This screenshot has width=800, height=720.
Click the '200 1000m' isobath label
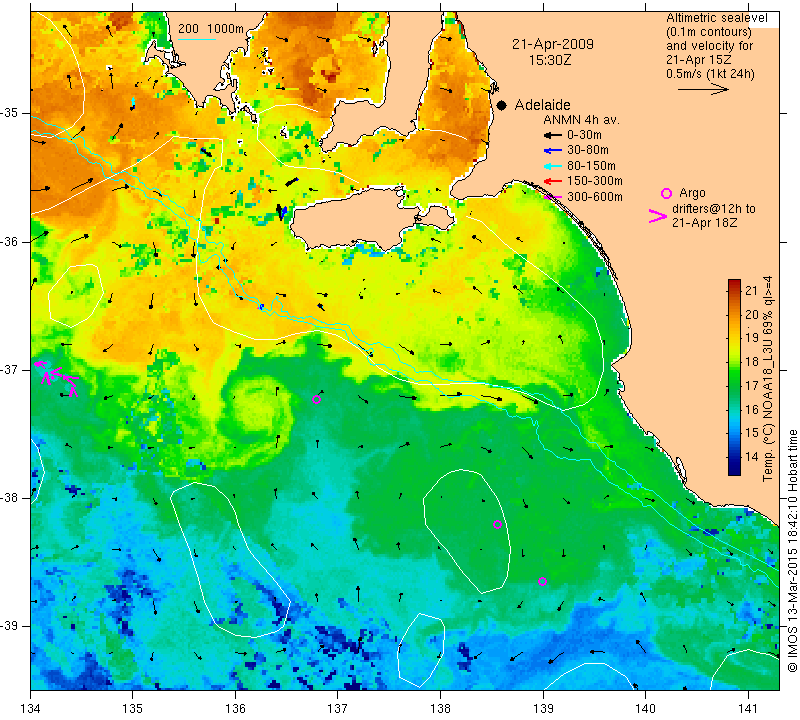tap(211, 29)
